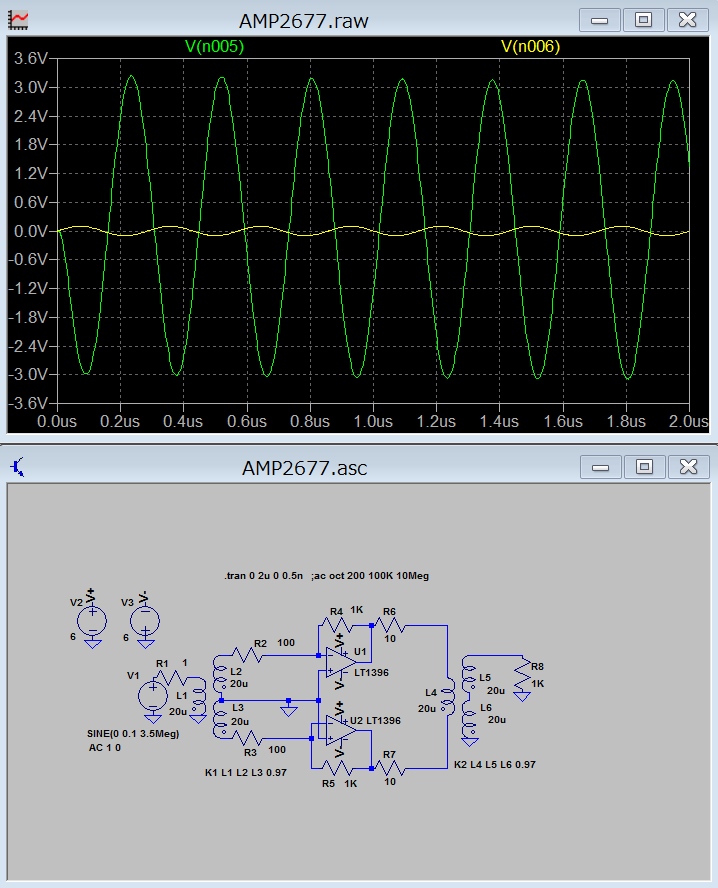Select the U1 op-amp triangle symbol
The height and width of the screenshot is (888, 718).
(340, 663)
